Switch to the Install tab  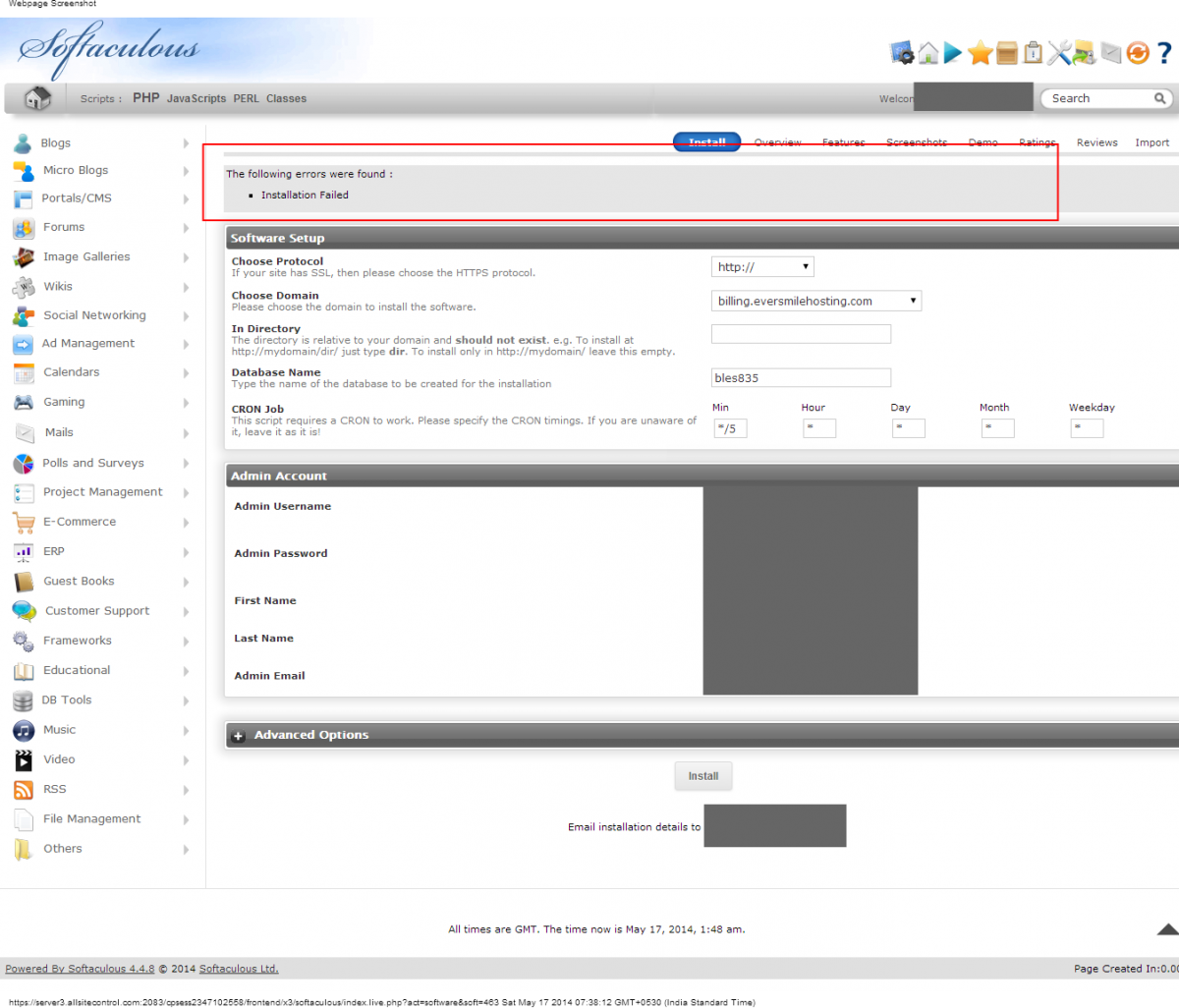click(707, 142)
